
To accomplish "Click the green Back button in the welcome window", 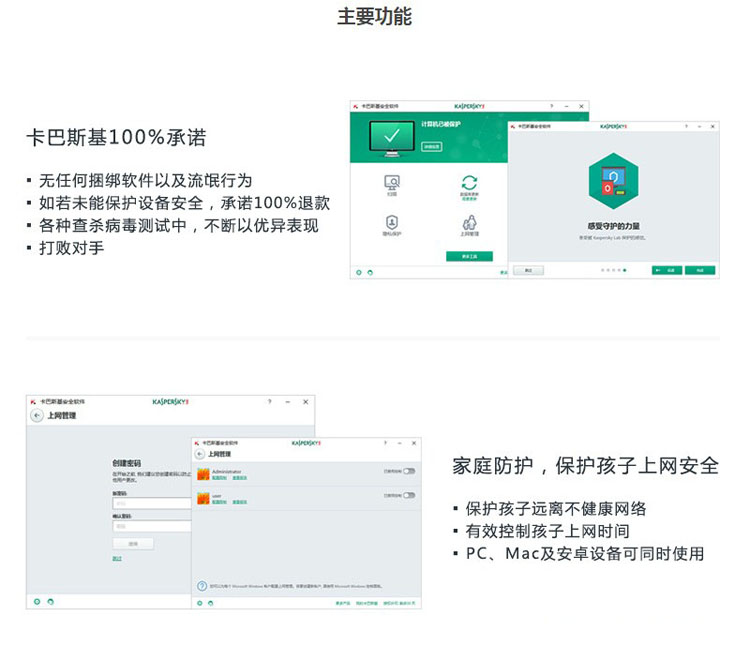I will [x=667, y=270].
